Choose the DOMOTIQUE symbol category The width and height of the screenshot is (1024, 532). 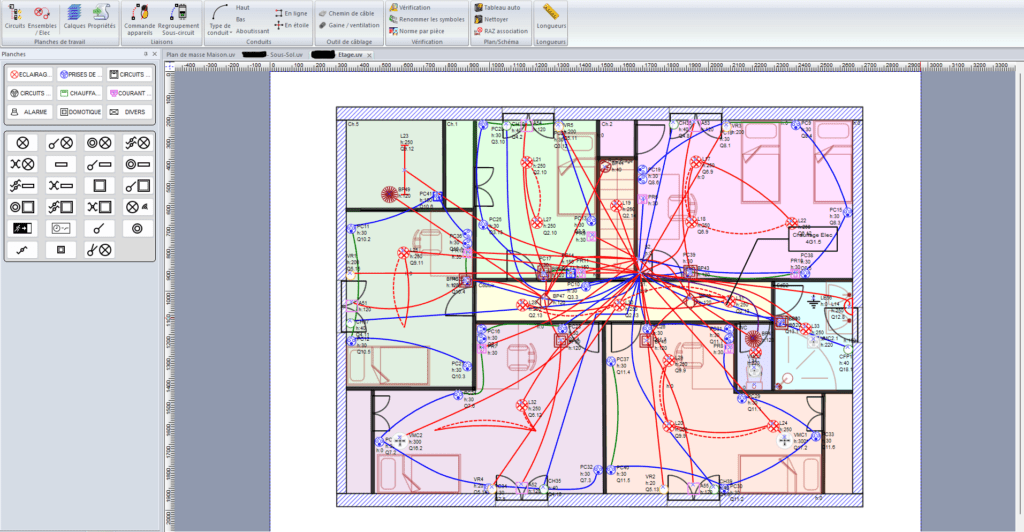[x=80, y=112]
